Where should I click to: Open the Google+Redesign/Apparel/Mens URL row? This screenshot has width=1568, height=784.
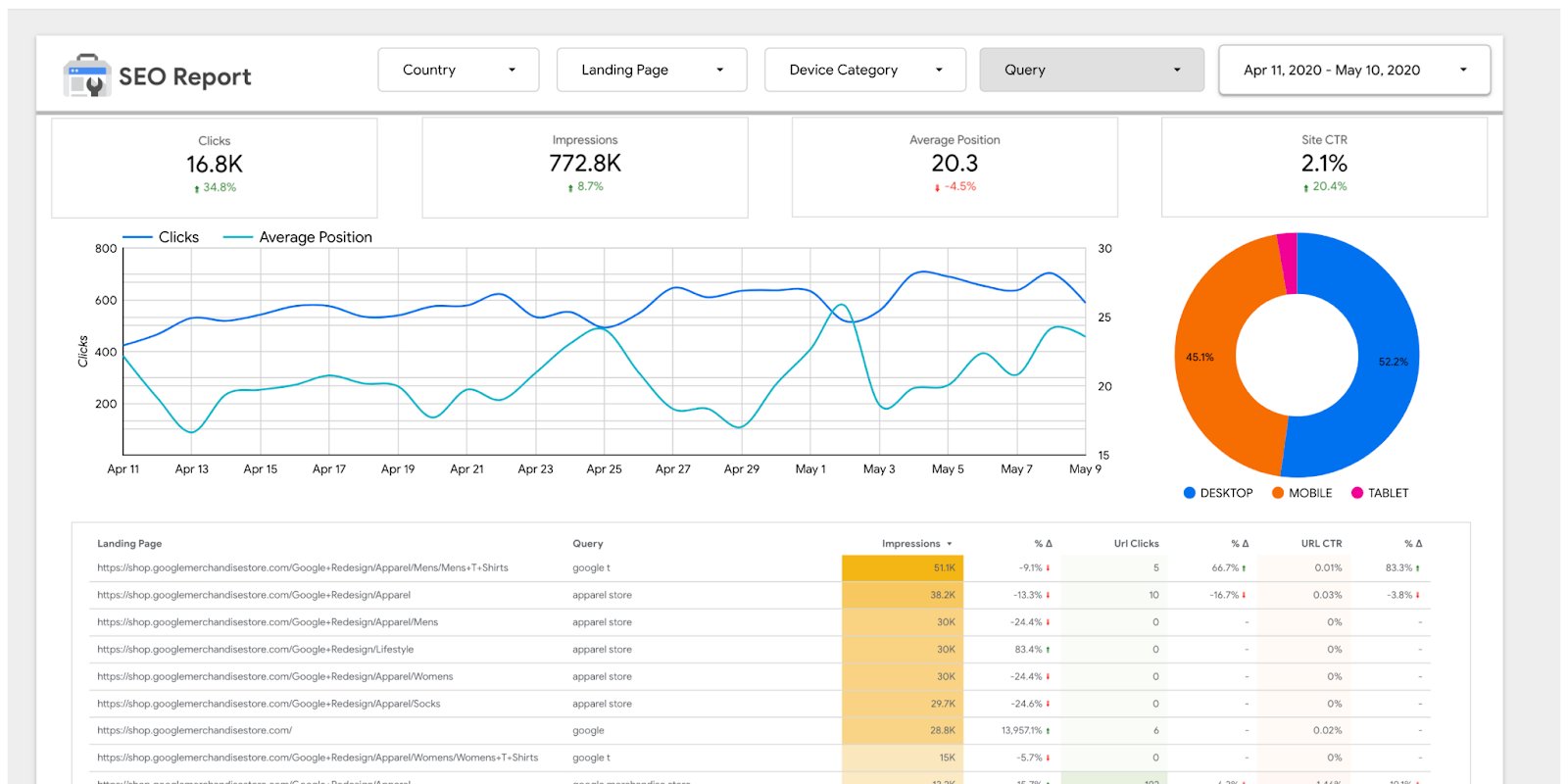coord(268,622)
